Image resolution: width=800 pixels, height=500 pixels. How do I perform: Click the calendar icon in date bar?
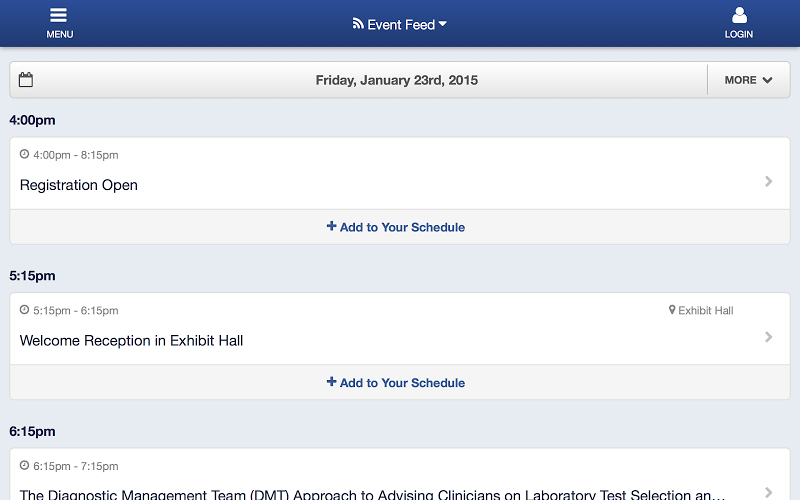(x=26, y=80)
